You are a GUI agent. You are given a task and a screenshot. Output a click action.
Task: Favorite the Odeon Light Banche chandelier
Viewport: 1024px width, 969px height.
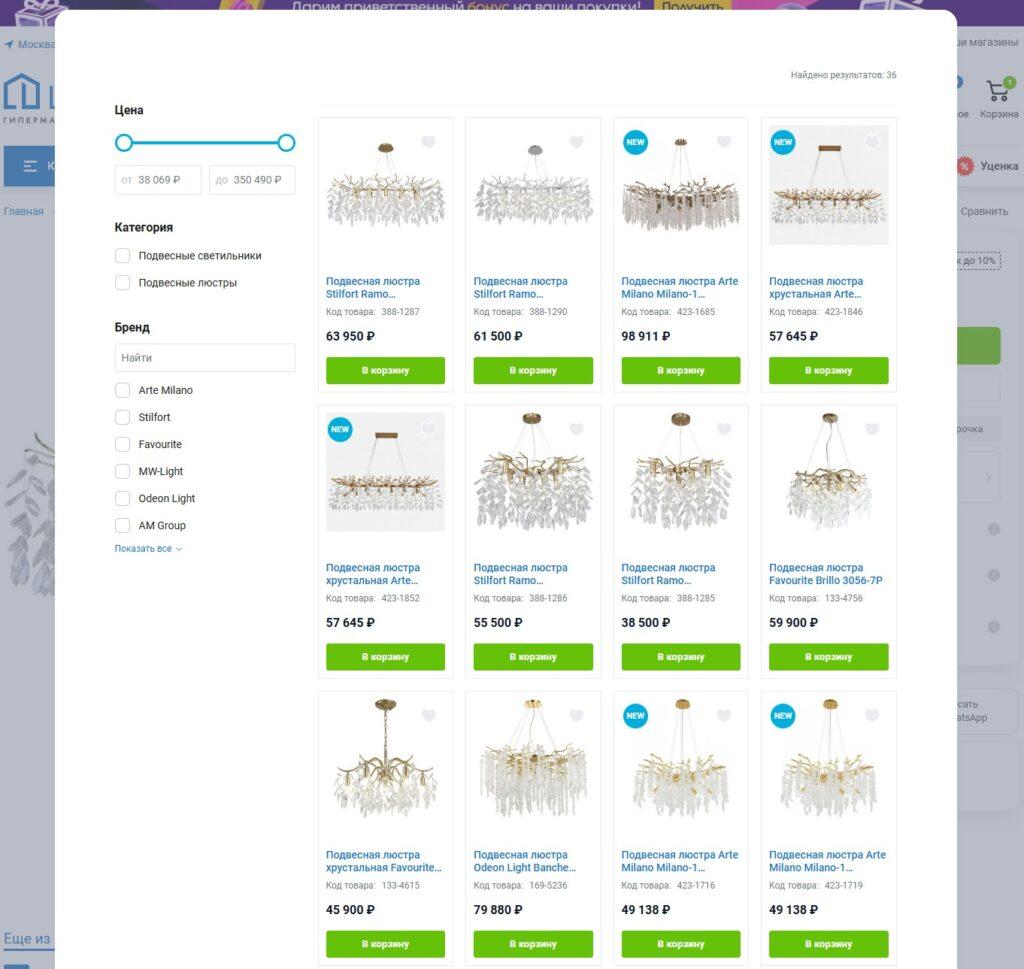[x=576, y=716]
